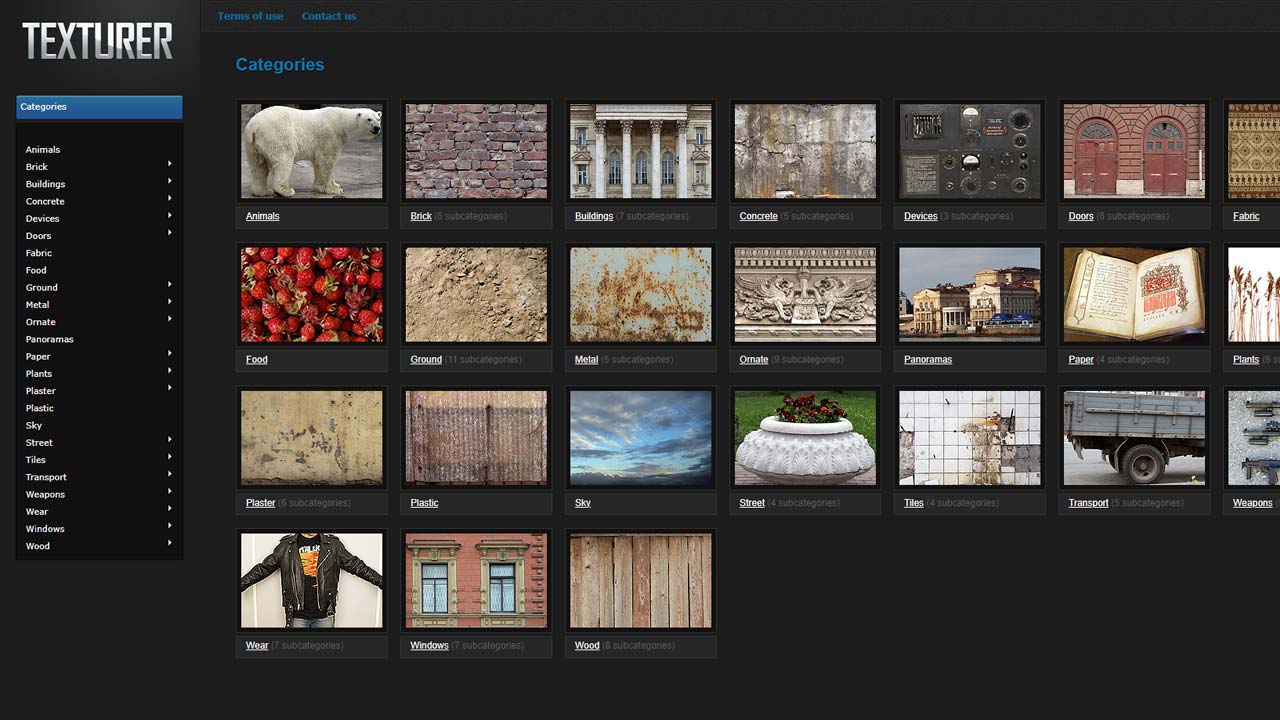Open the rusty Metal thumbnail
This screenshot has height=720, width=1280.
coord(641,295)
